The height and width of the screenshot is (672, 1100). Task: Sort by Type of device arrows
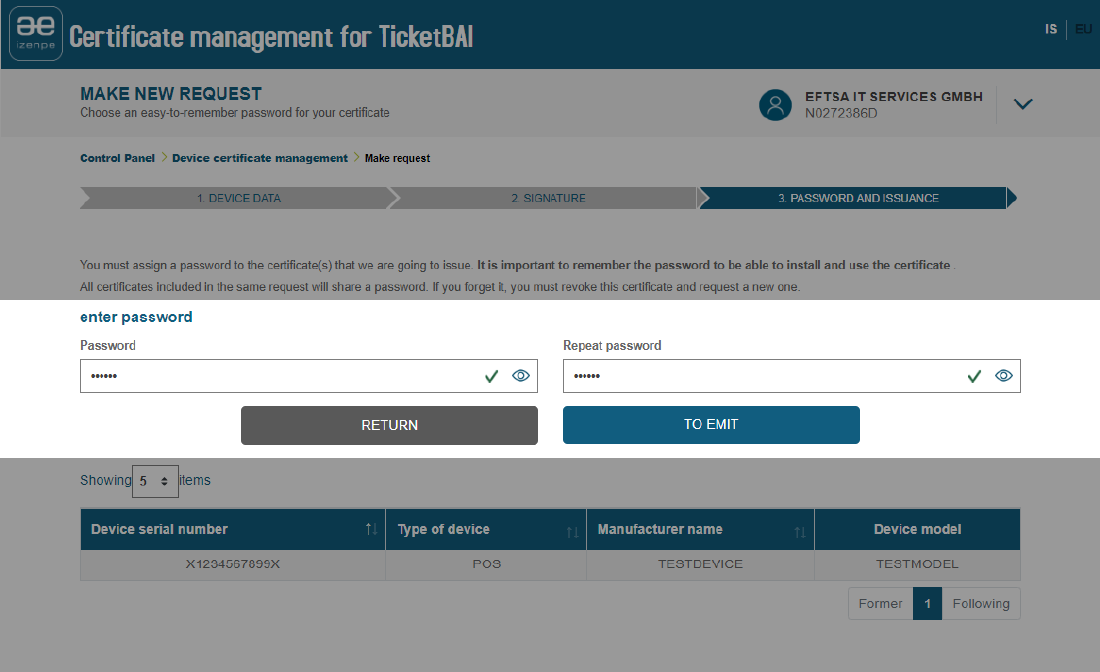(x=572, y=531)
